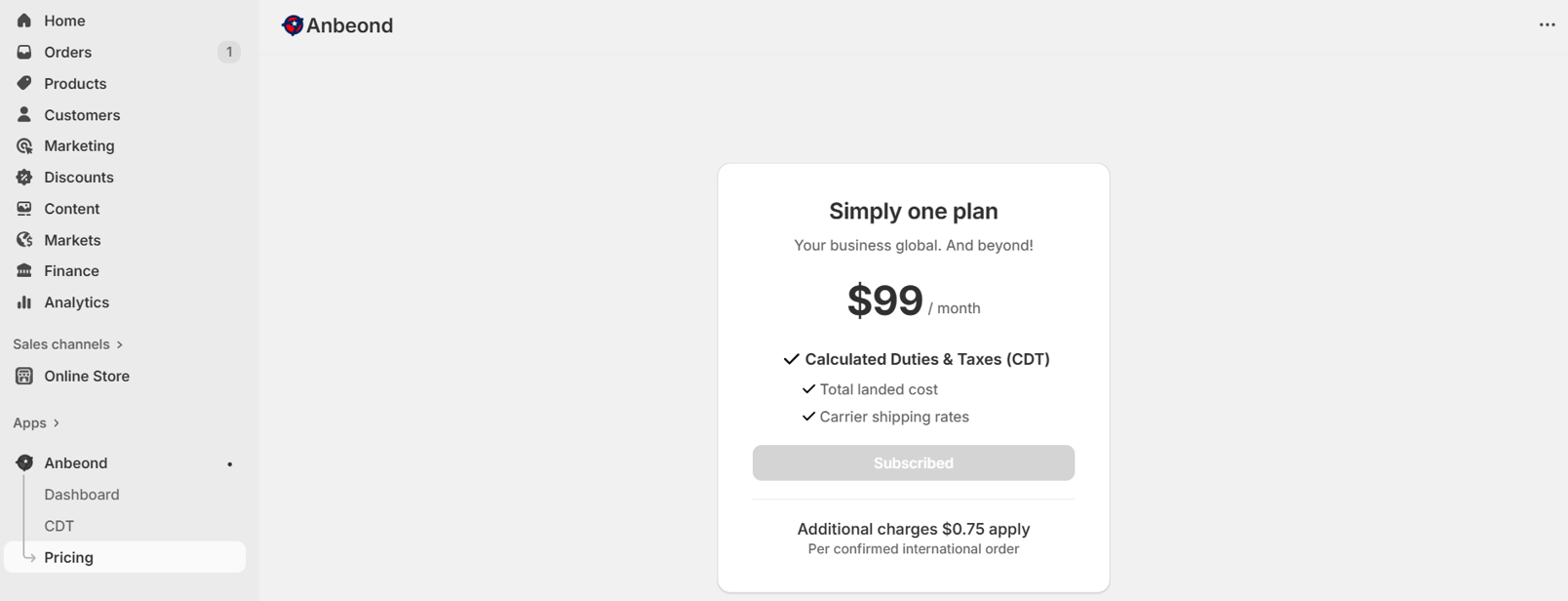The image size is (1568, 601).
Task: Open Marketing via its target icon
Action: (24, 145)
